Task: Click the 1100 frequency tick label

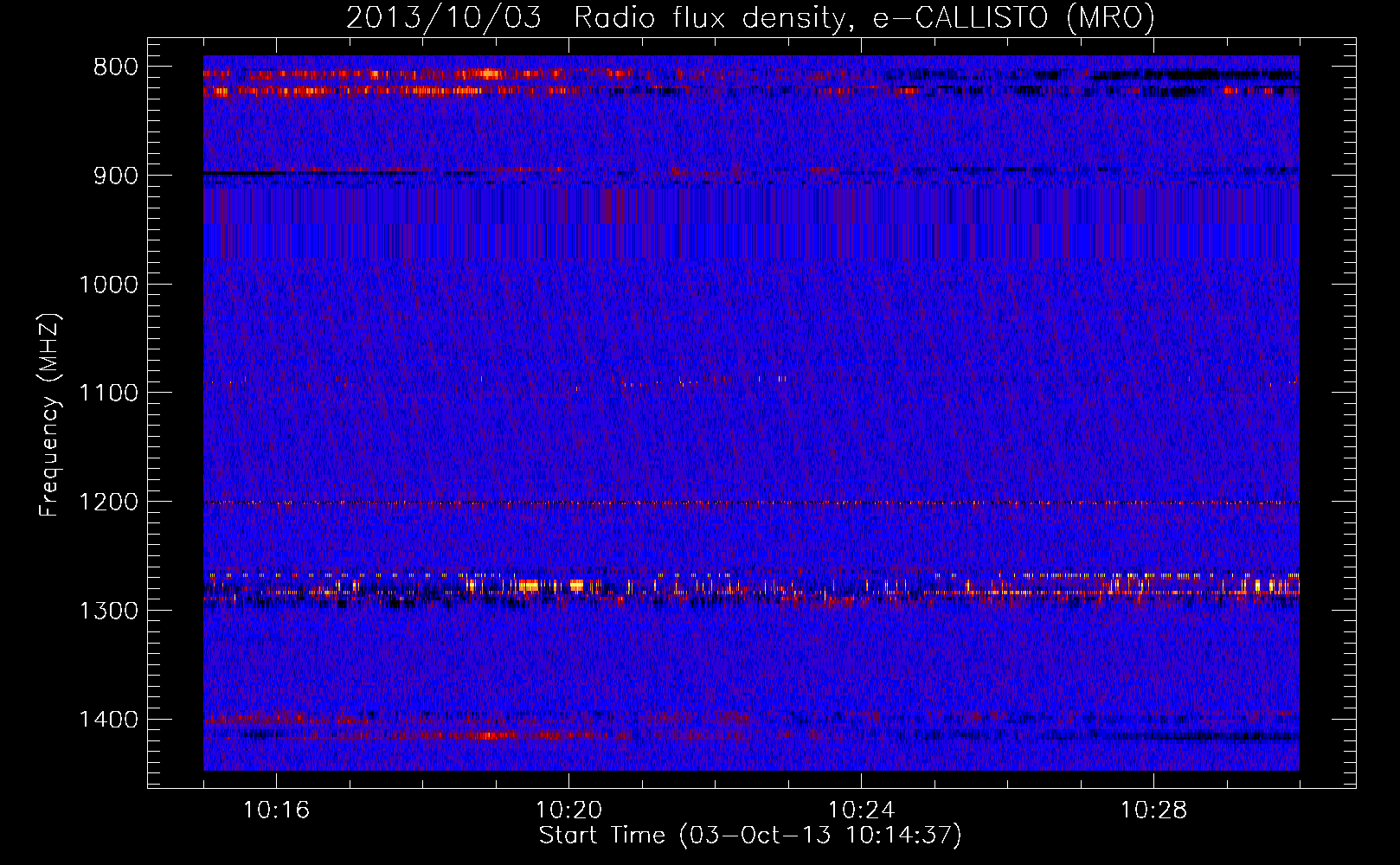Action: click(x=108, y=394)
